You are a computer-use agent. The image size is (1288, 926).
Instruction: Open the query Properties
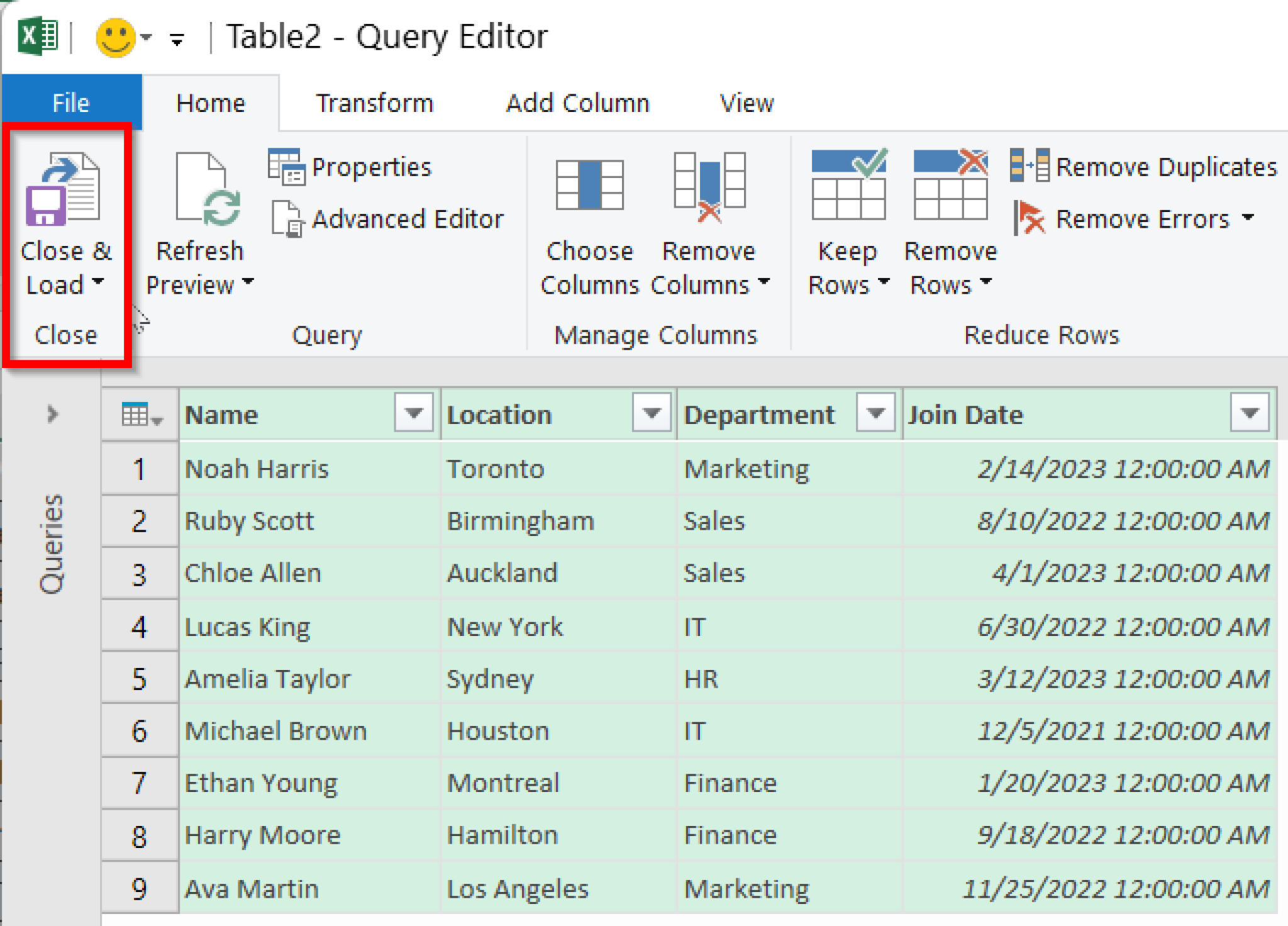[x=352, y=166]
